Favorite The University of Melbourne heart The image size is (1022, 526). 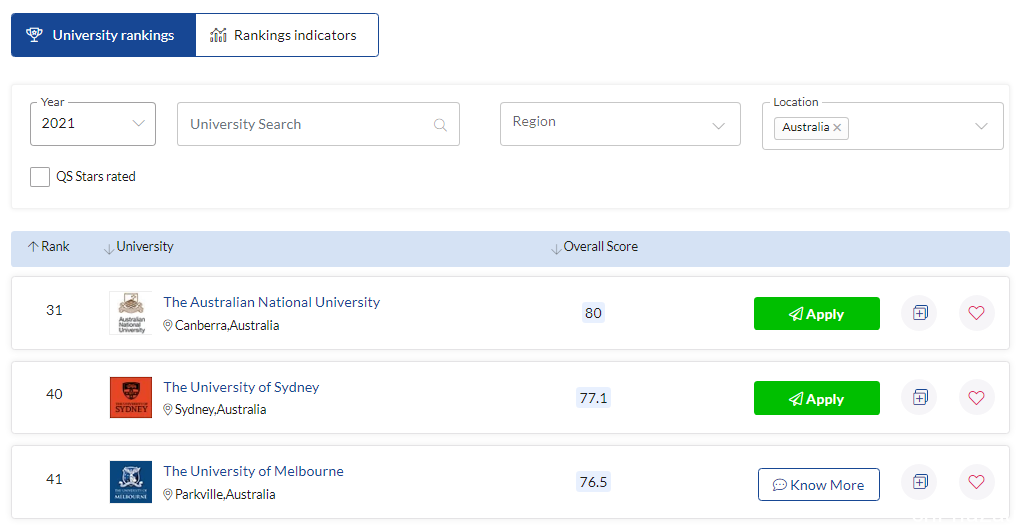coord(976,482)
